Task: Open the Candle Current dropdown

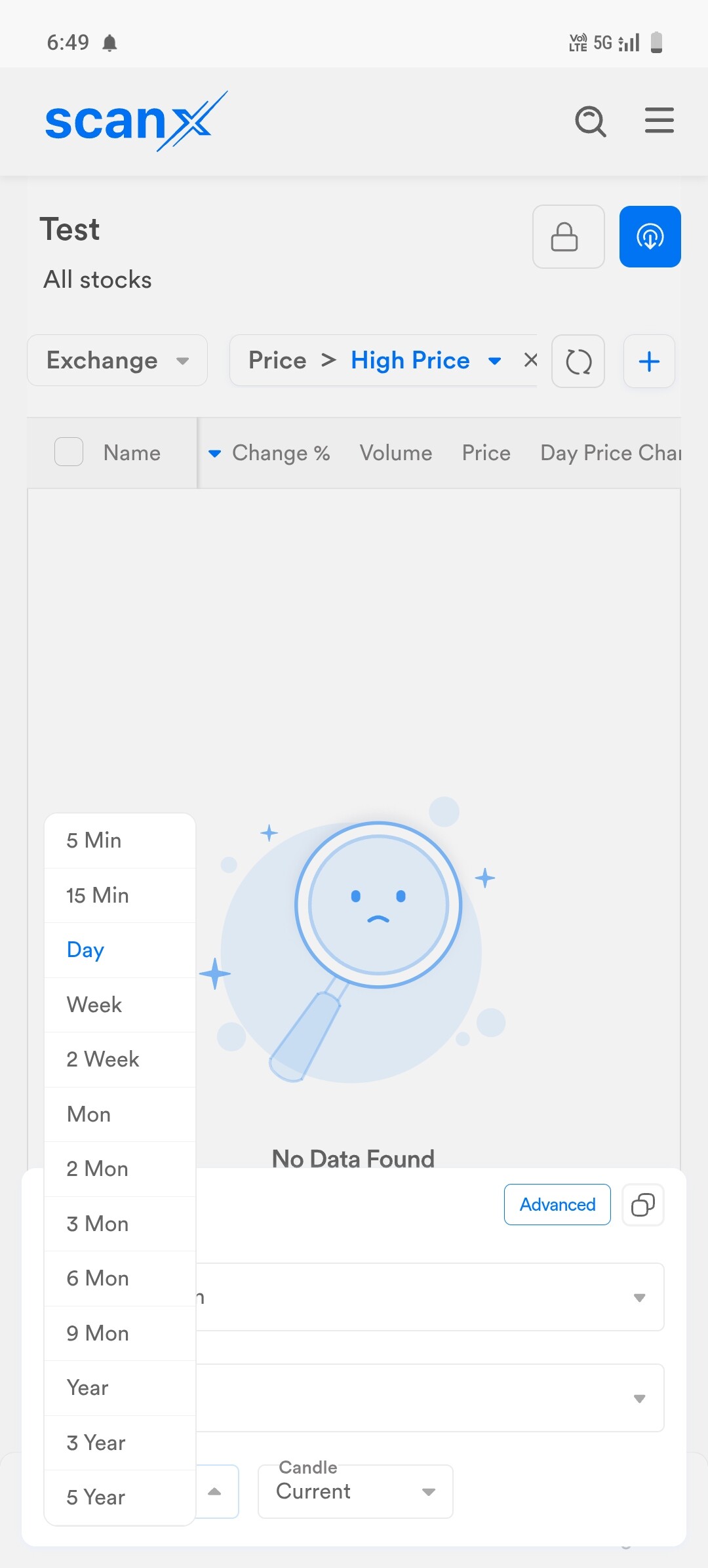Action: pos(355,1491)
